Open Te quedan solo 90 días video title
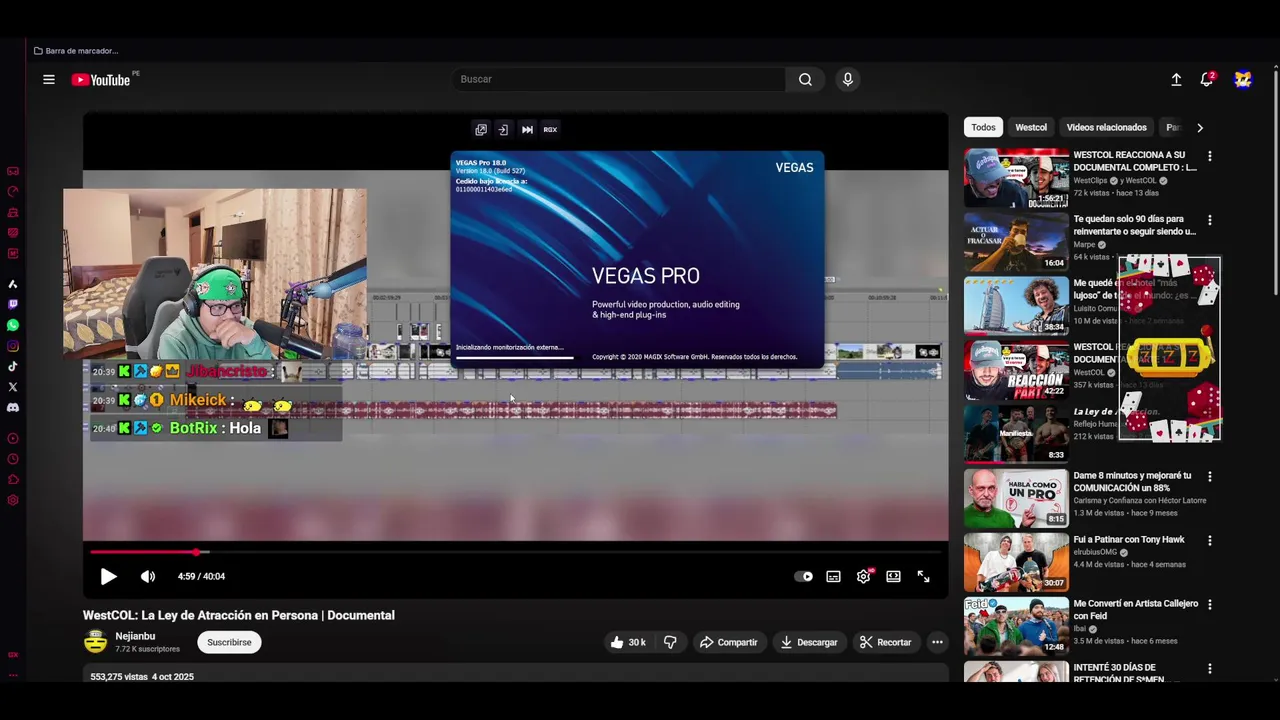Screen dimensions: 1280x720 tap(1134, 225)
